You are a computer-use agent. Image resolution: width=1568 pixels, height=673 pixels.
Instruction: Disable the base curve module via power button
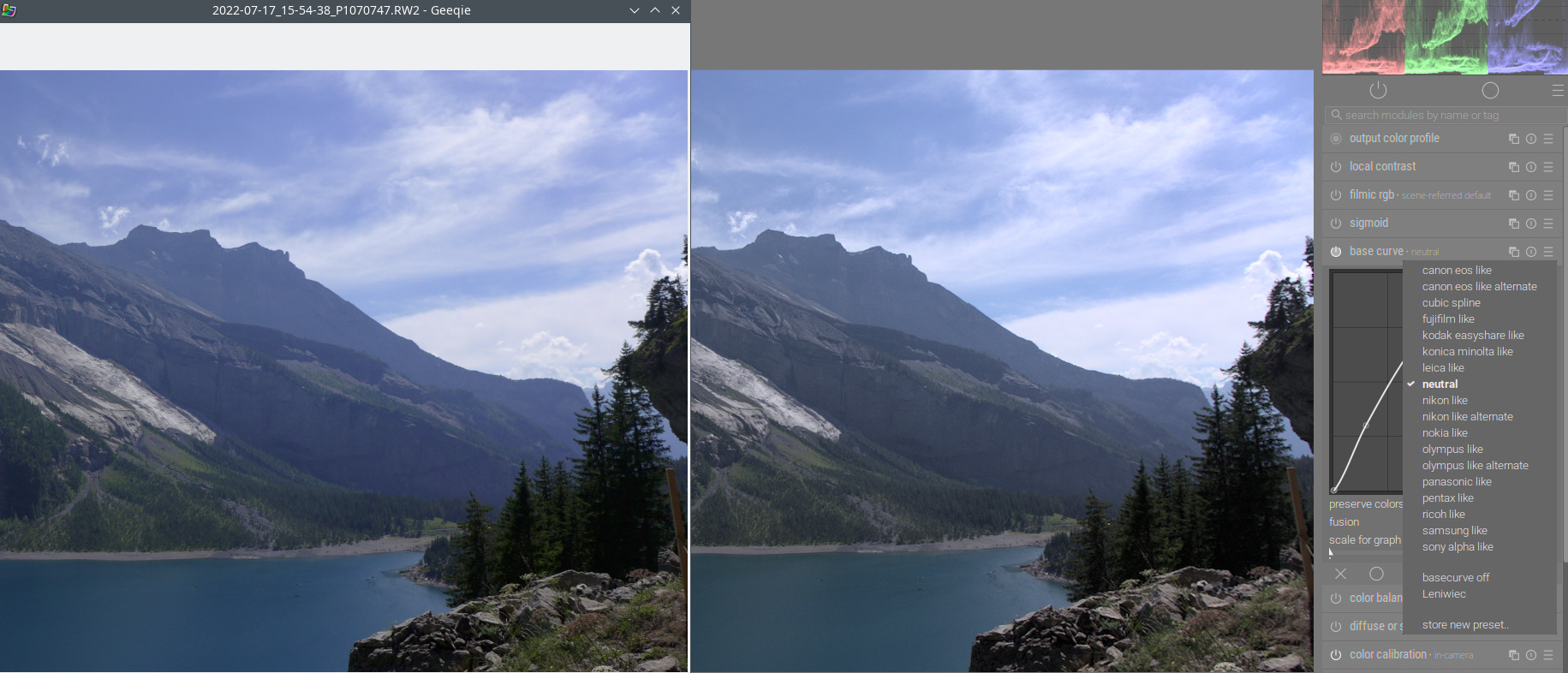point(1336,252)
